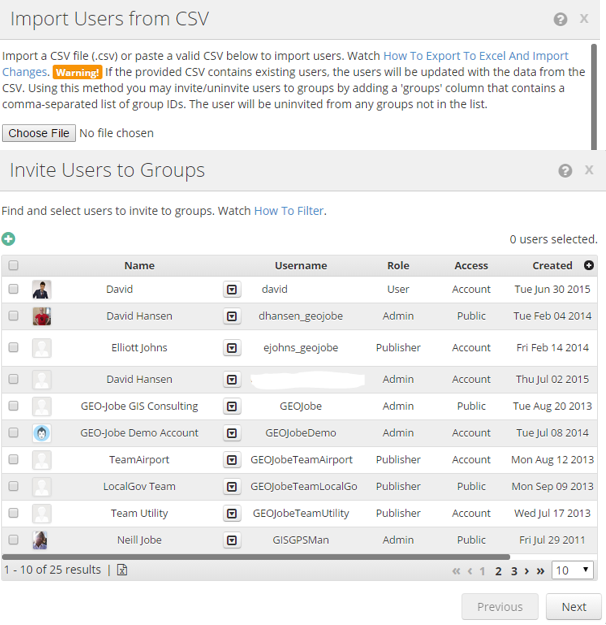Select the TeamAirport row checkbox

click(13, 460)
